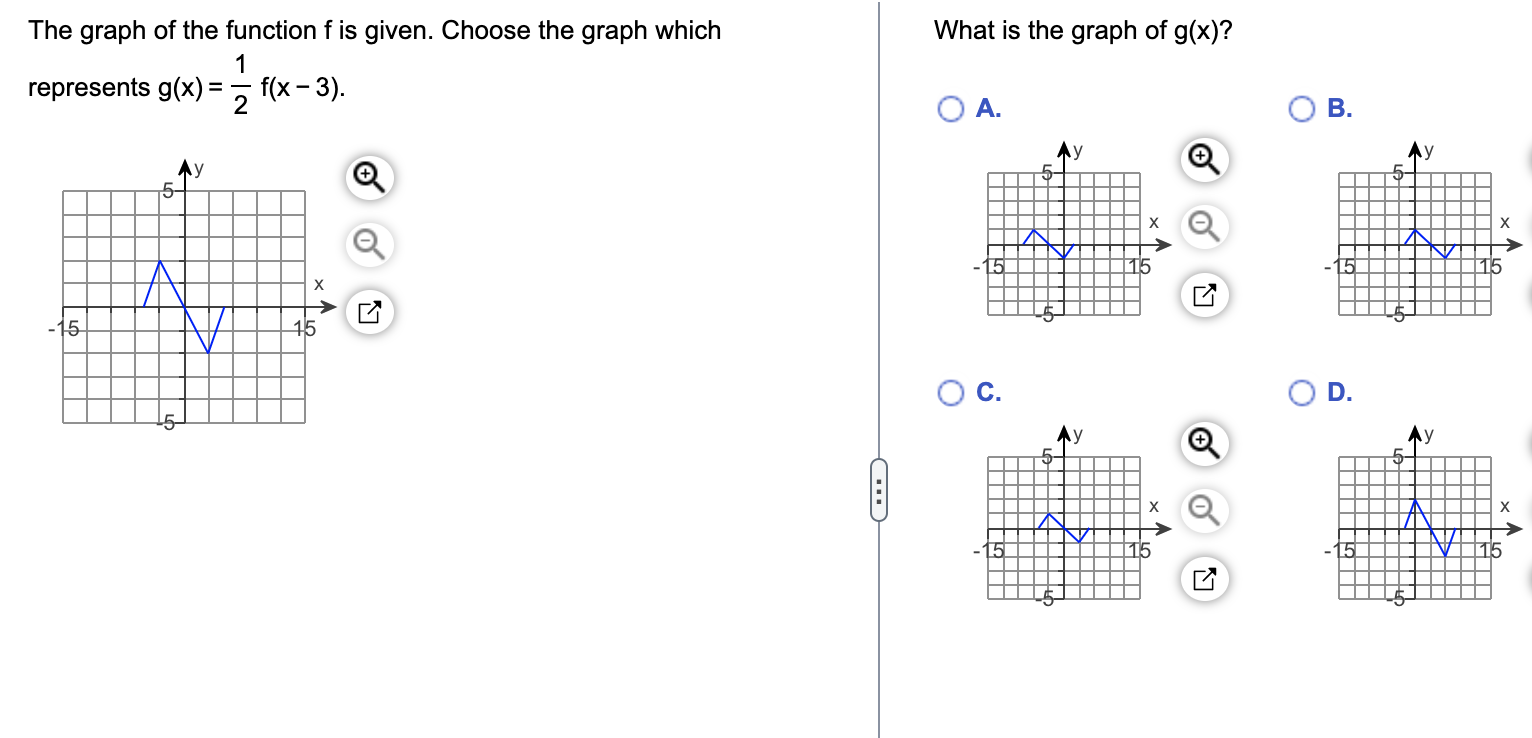Select answer choice C
1532x738 pixels.
[x=948, y=393]
